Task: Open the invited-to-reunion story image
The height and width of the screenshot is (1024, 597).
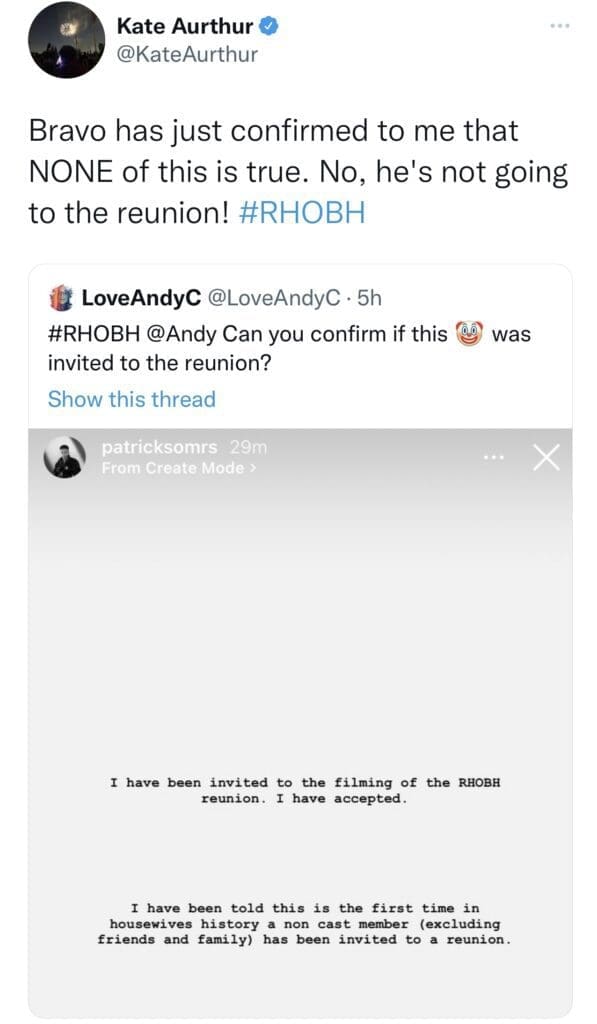Action: click(x=300, y=722)
